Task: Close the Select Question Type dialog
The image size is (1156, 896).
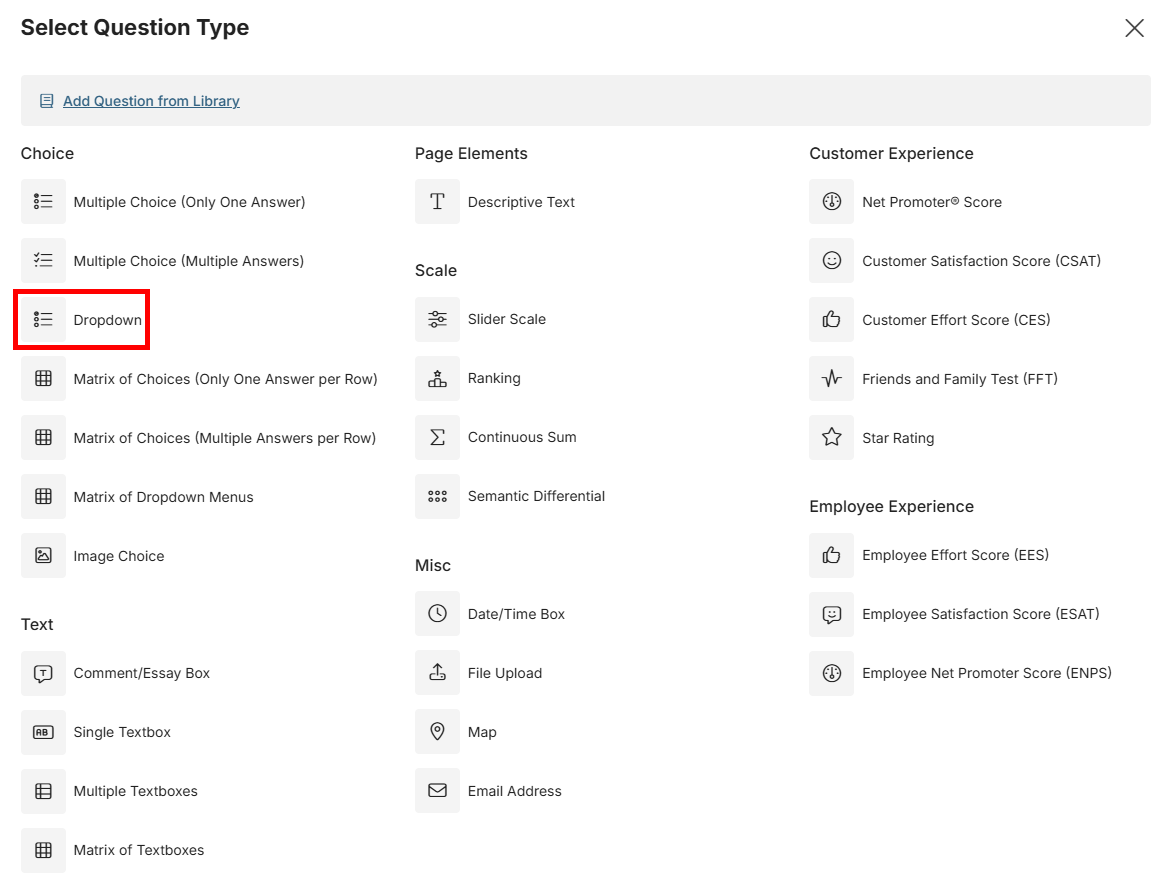Action: [1134, 28]
